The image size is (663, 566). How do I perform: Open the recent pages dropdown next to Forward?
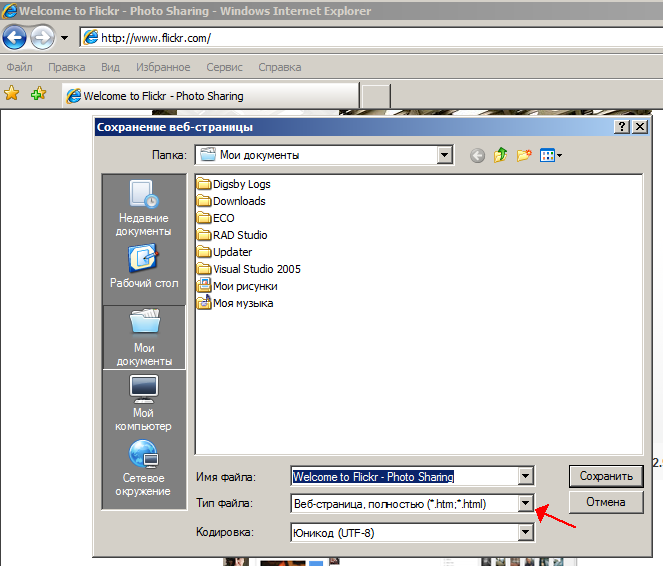pyautogui.click(x=64, y=38)
